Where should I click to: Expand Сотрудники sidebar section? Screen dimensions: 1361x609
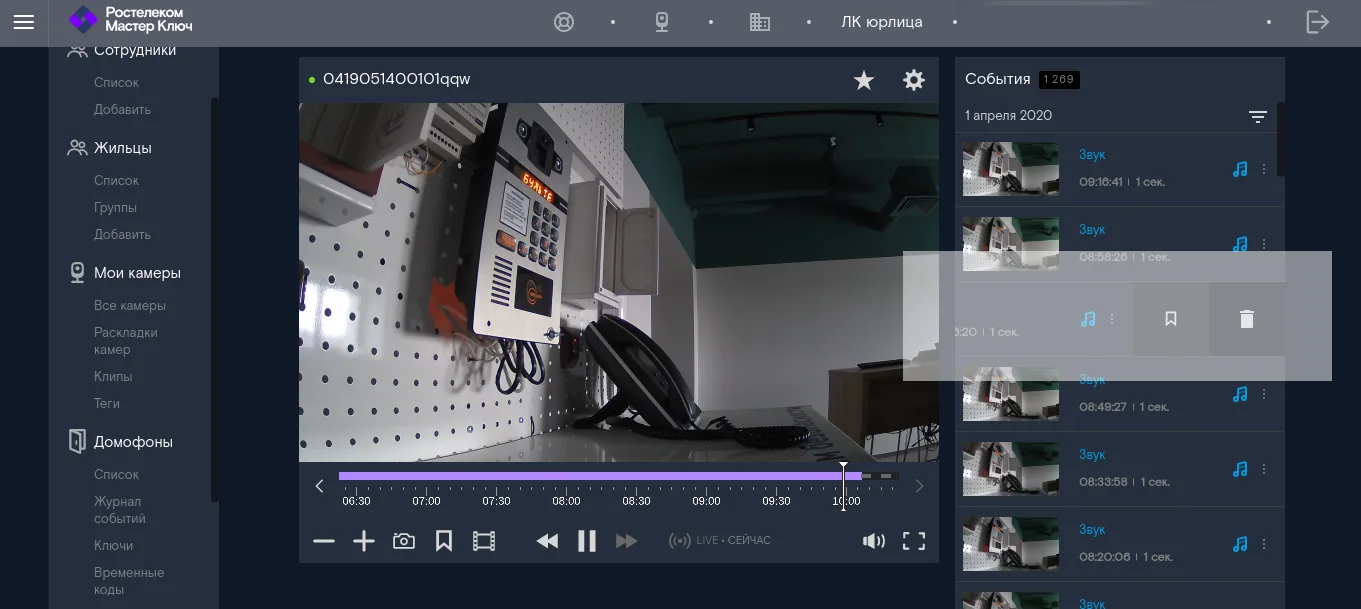click(x=122, y=50)
